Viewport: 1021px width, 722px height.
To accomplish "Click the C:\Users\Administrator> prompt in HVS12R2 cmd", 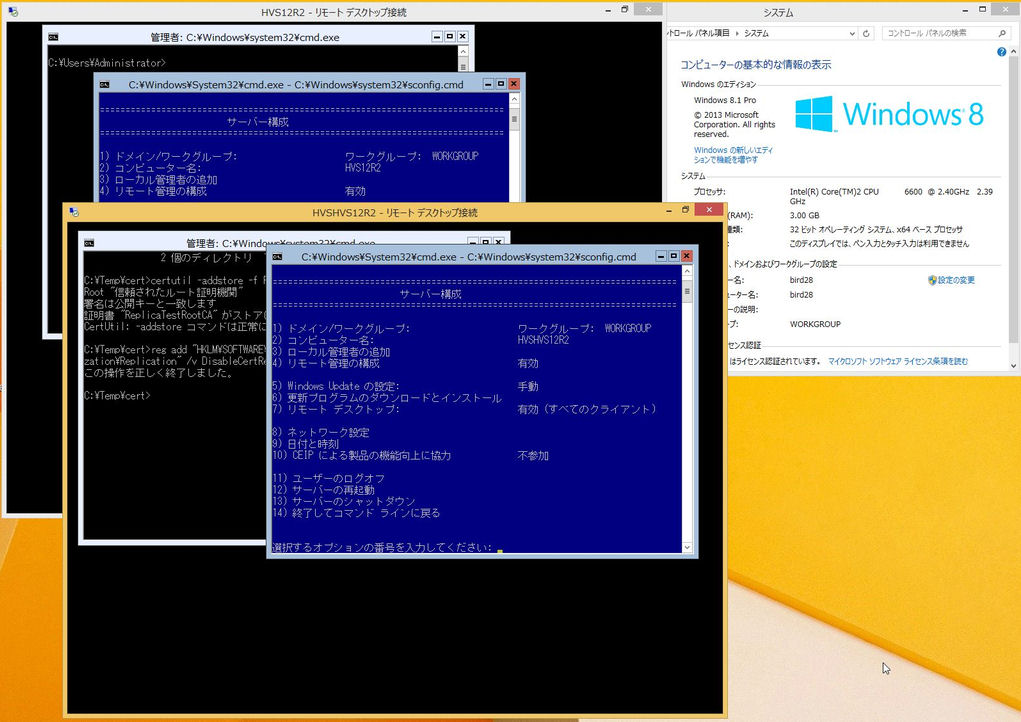I will (x=107, y=63).
